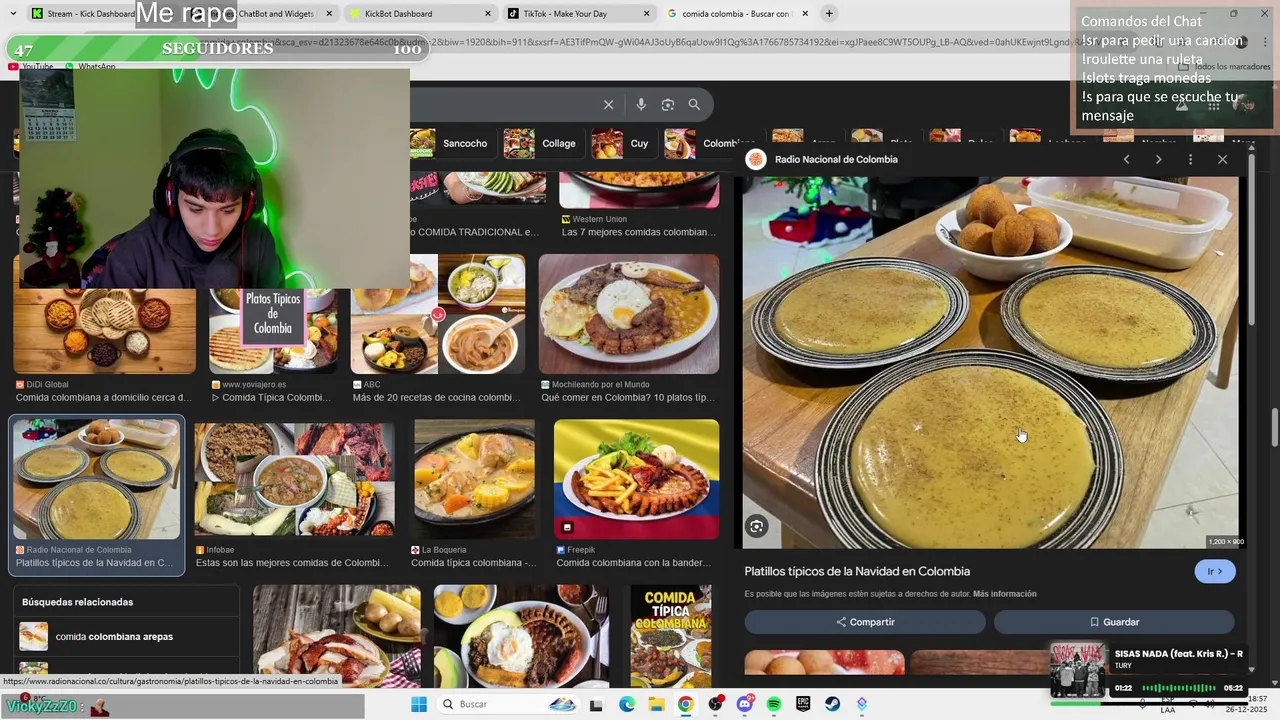Close the image preview panel
The height and width of the screenshot is (720, 1280).
[1222, 160]
